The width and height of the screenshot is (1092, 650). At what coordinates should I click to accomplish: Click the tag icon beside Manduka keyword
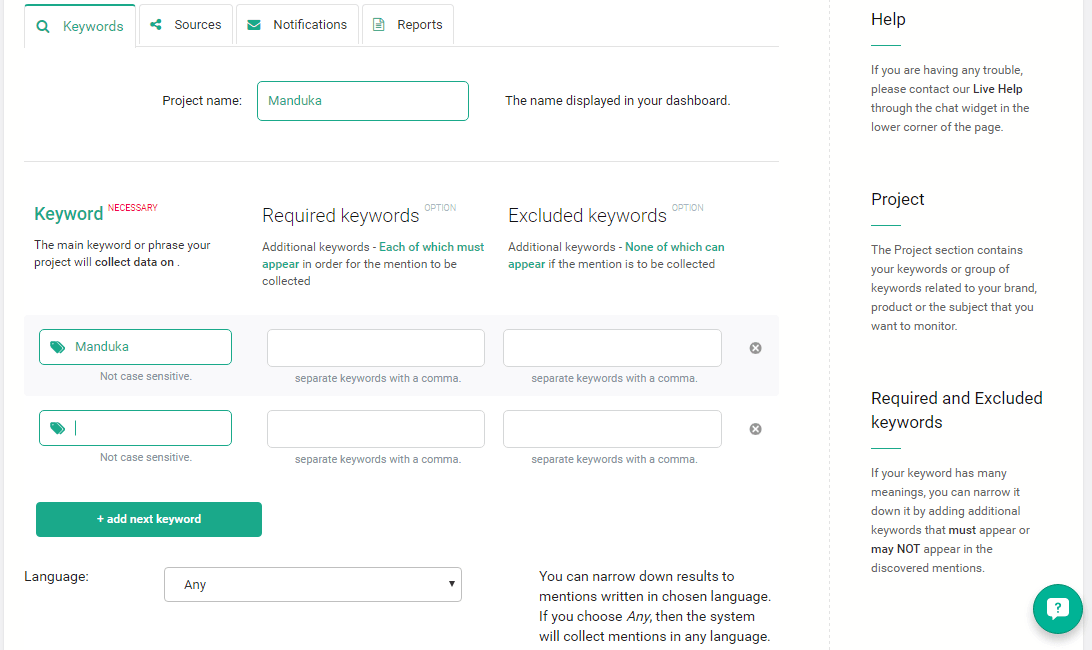coord(58,347)
